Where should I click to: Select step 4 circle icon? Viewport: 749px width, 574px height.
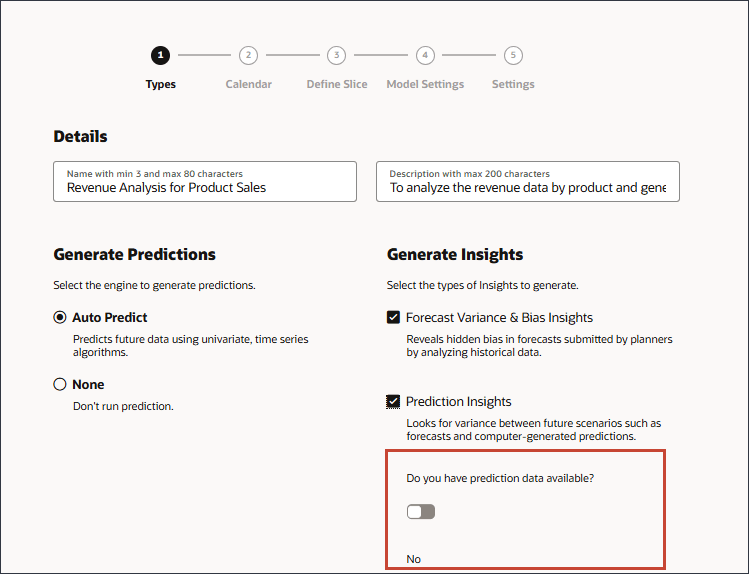(425, 56)
